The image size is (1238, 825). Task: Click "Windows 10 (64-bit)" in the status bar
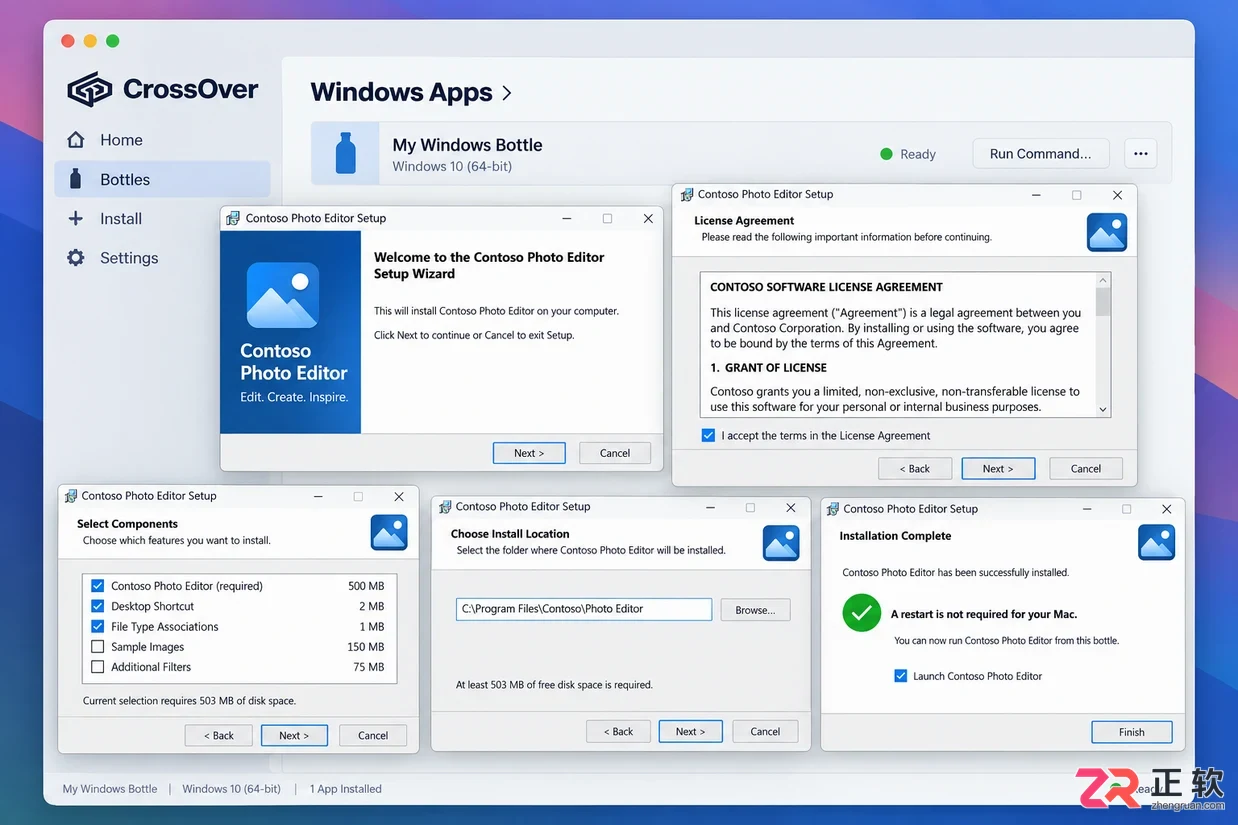click(x=231, y=789)
